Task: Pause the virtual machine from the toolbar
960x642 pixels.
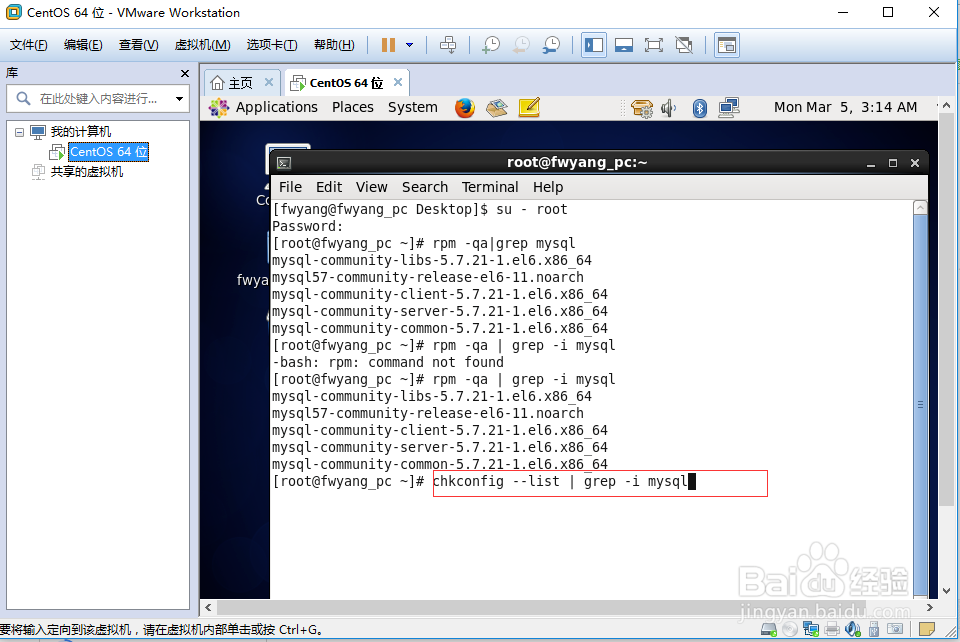Action: coord(388,45)
